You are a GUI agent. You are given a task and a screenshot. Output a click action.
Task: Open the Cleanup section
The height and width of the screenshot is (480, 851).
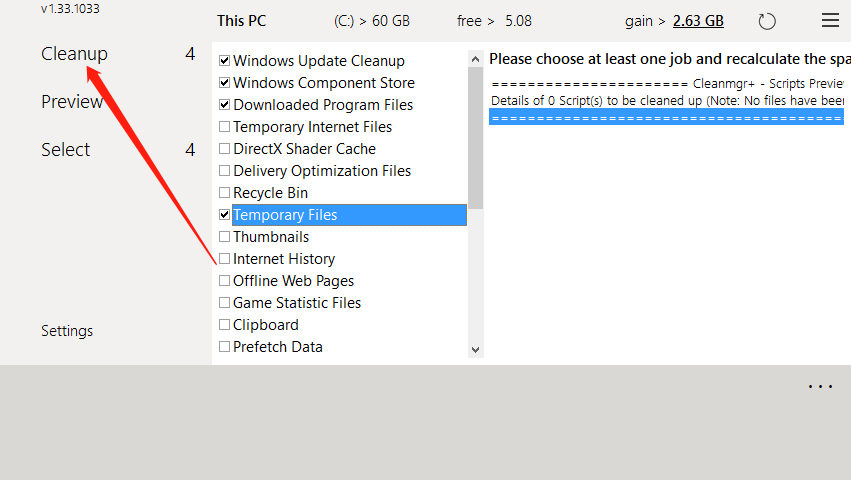(x=74, y=54)
